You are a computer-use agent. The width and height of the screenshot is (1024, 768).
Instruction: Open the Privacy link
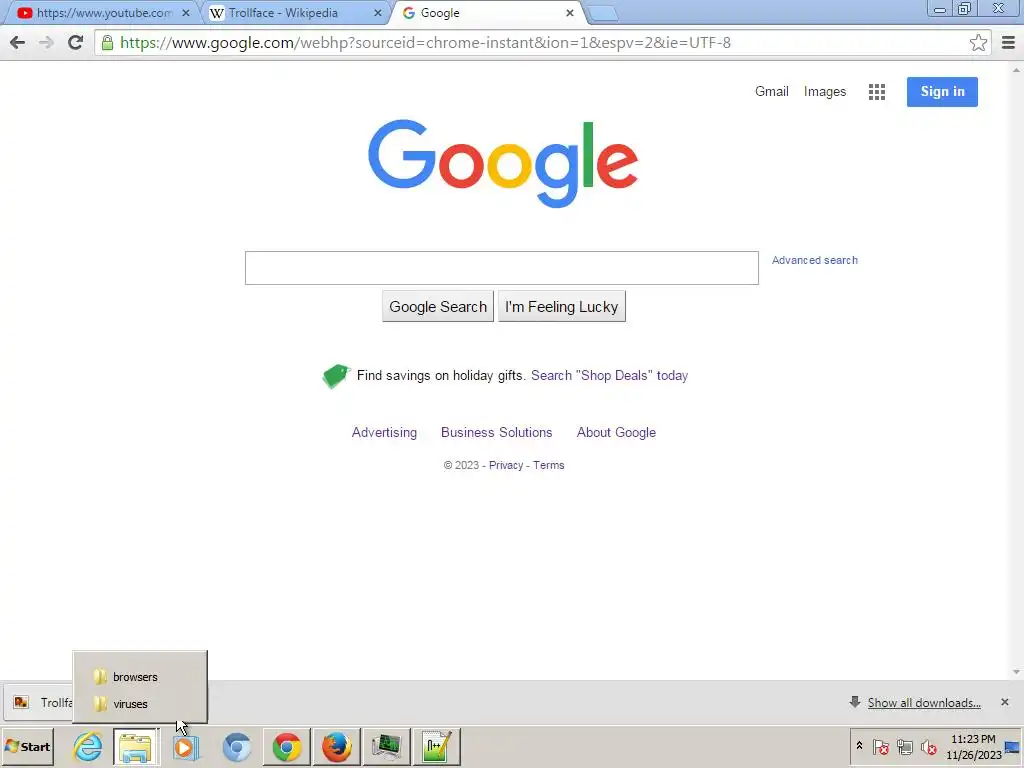[x=506, y=465]
